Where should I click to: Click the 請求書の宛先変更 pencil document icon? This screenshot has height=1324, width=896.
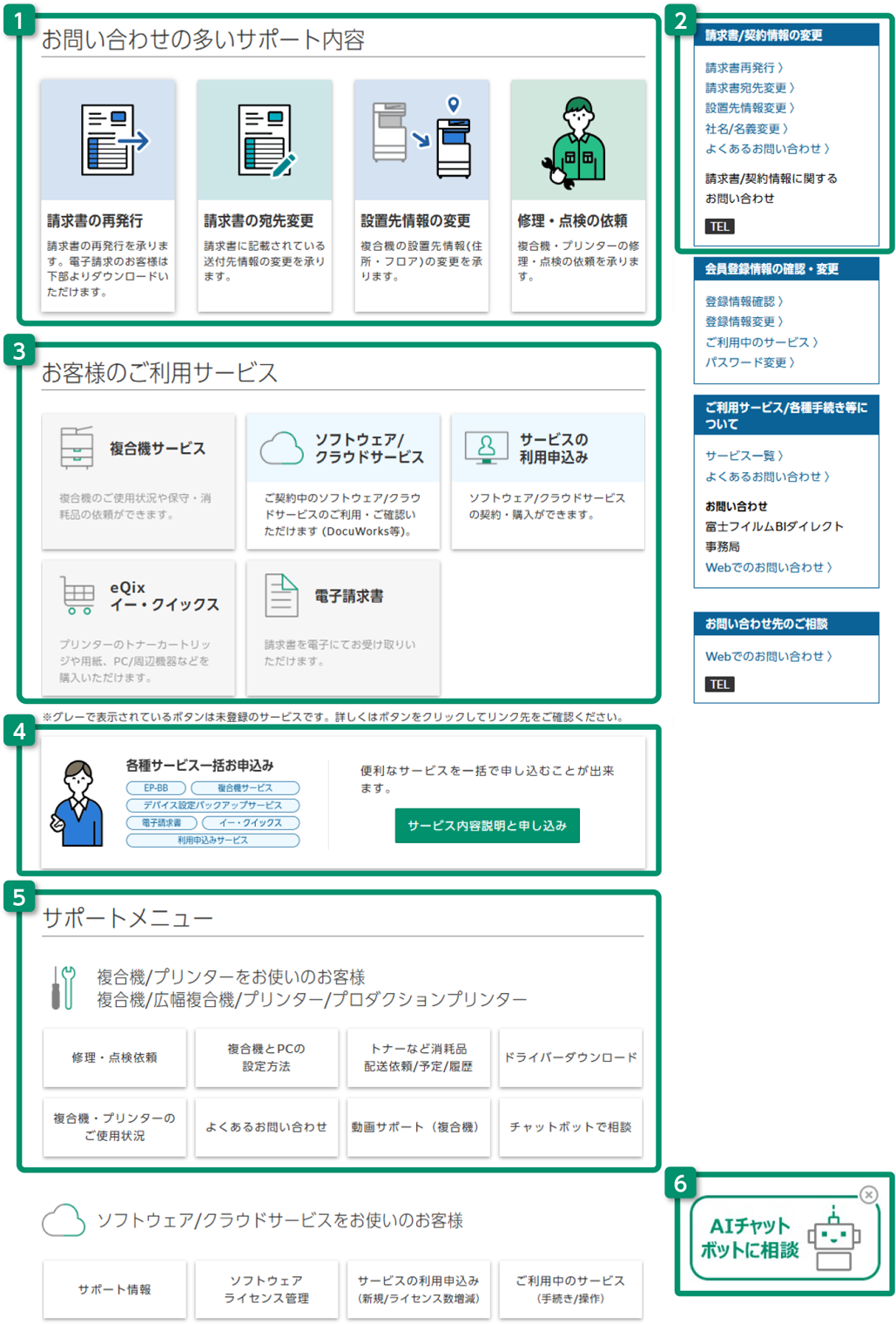[x=266, y=139]
